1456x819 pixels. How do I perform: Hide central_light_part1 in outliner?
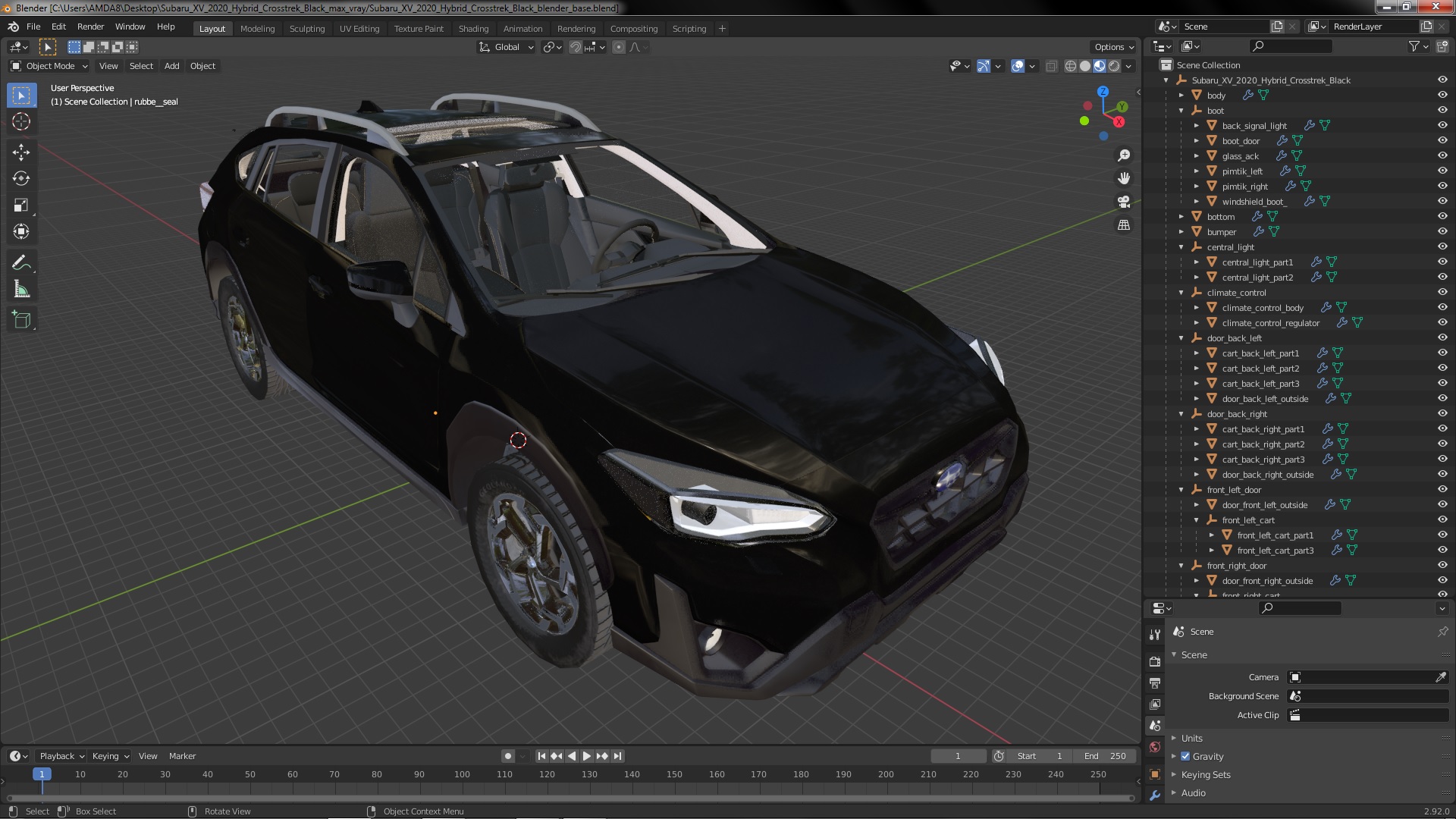[x=1442, y=262]
